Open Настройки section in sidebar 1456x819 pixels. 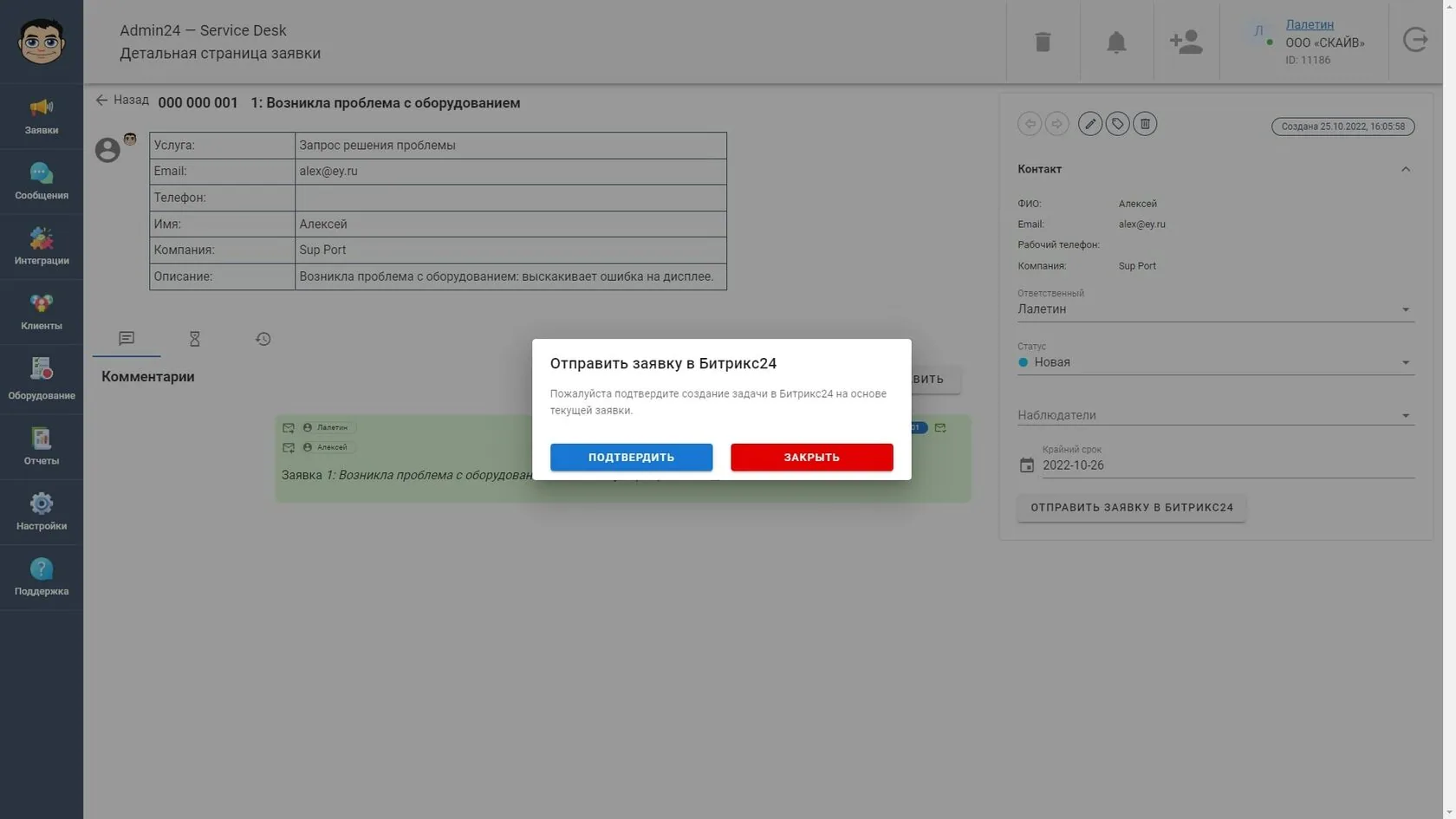[42, 511]
